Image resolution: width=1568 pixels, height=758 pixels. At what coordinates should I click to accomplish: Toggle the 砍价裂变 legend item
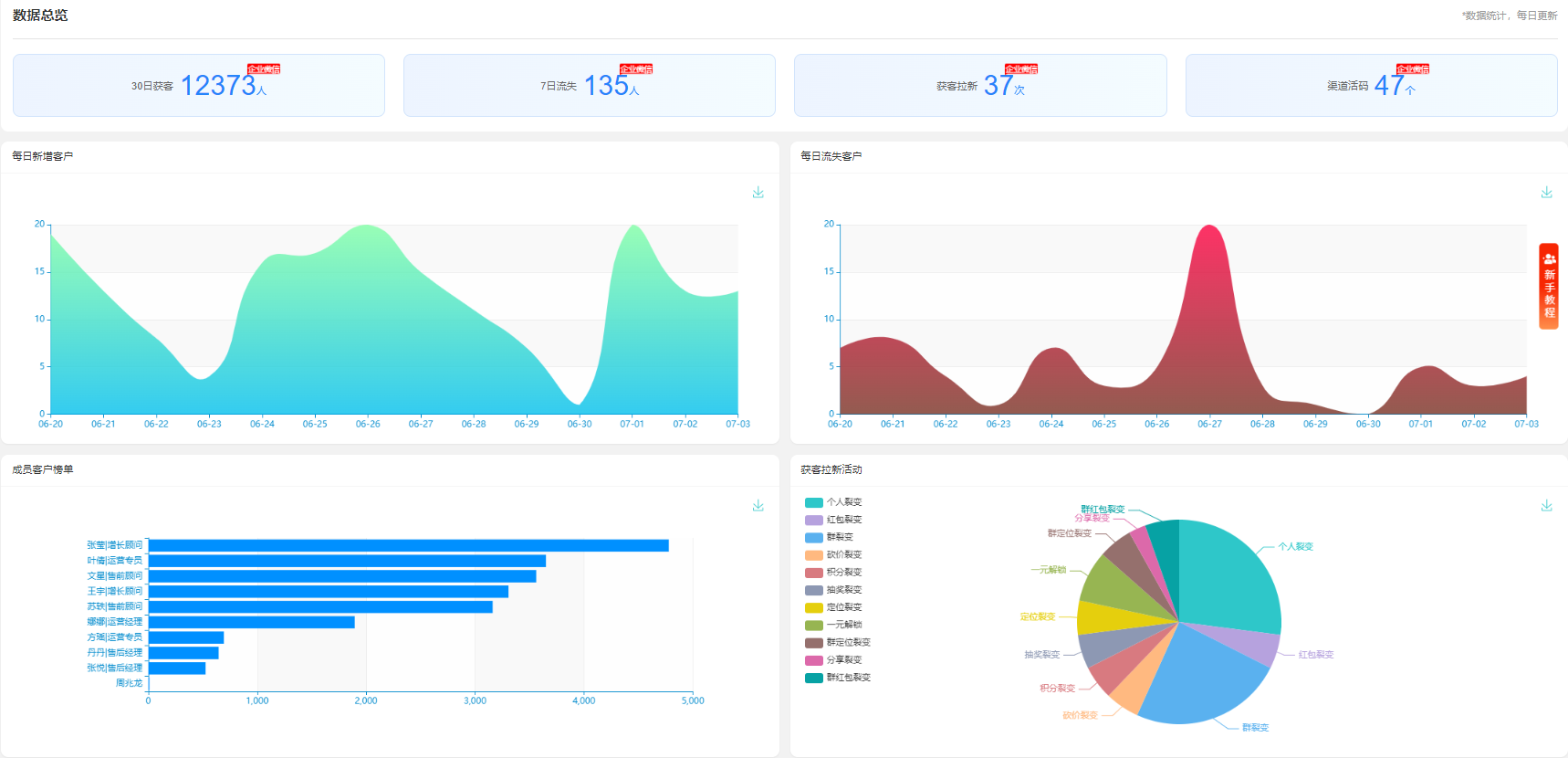833,554
